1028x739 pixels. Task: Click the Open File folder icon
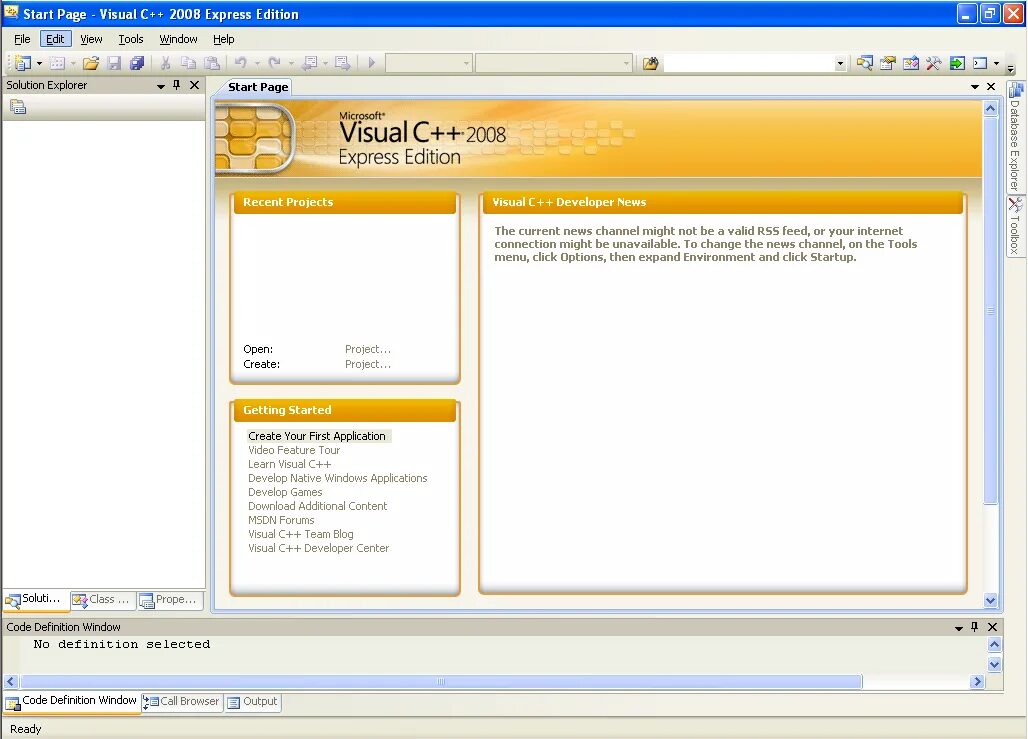pyautogui.click(x=91, y=63)
